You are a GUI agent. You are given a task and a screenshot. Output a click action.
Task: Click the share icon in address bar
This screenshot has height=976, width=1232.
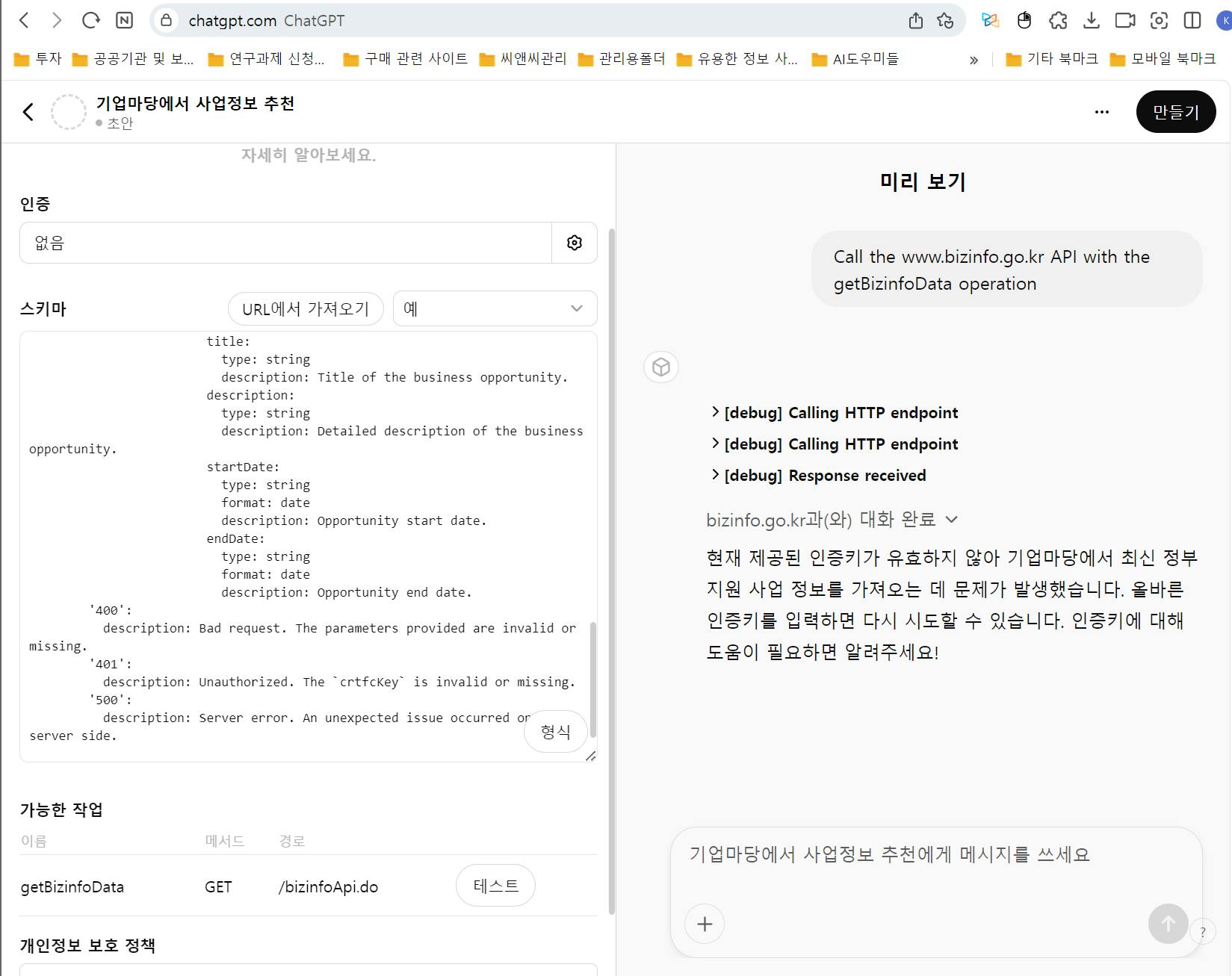pos(915,21)
